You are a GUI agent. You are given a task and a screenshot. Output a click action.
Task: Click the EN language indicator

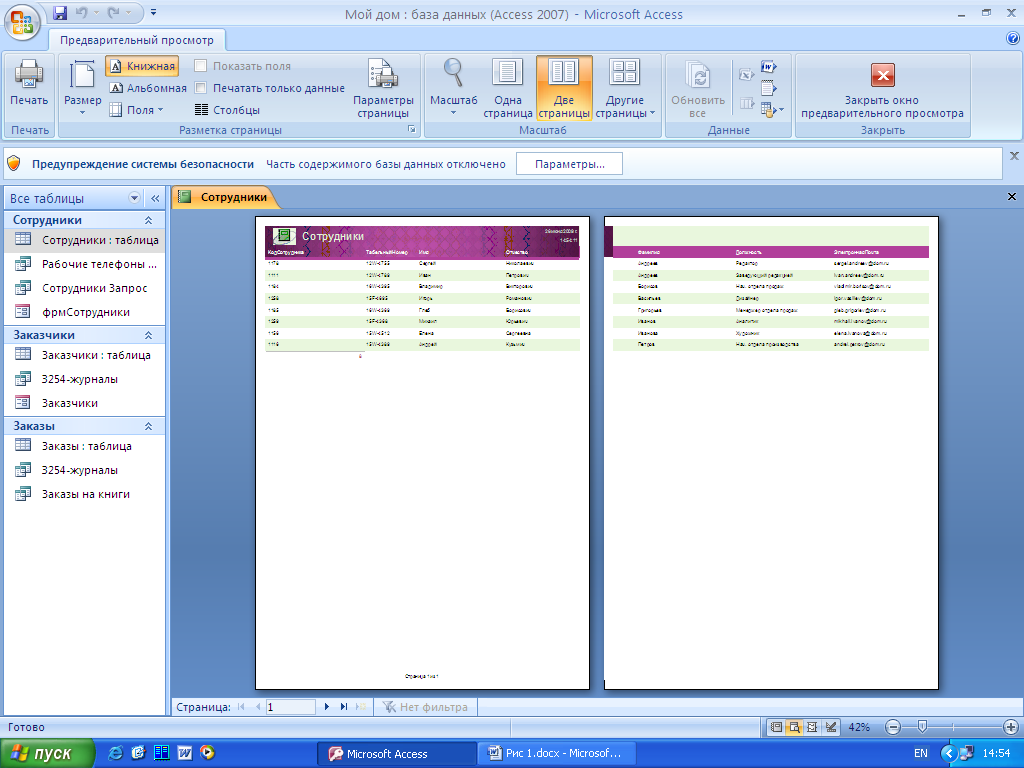pyautogui.click(x=920, y=753)
